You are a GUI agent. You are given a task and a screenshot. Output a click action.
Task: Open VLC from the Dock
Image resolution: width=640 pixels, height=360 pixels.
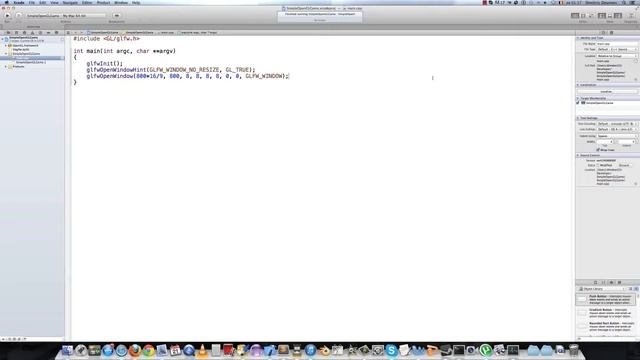click(202, 350)
